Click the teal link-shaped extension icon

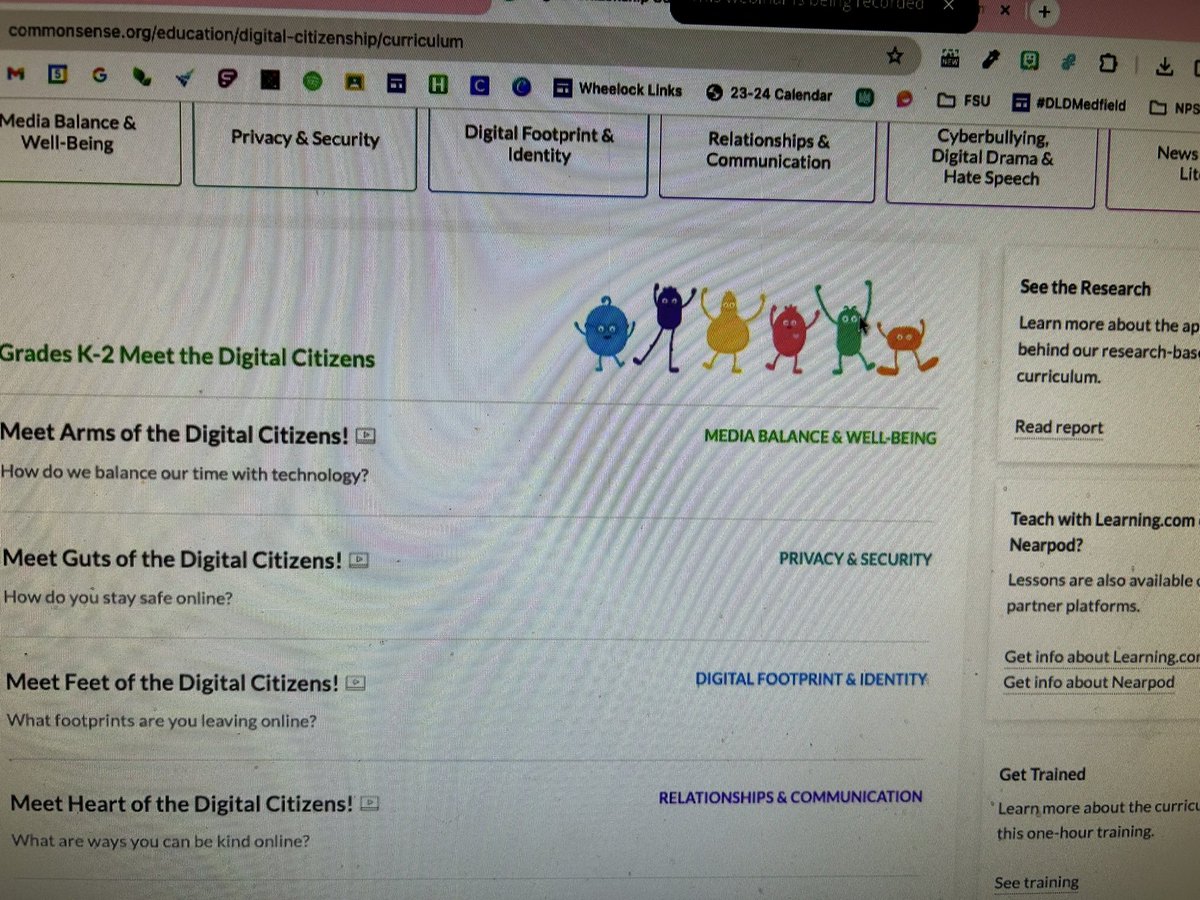point(1067,62)
